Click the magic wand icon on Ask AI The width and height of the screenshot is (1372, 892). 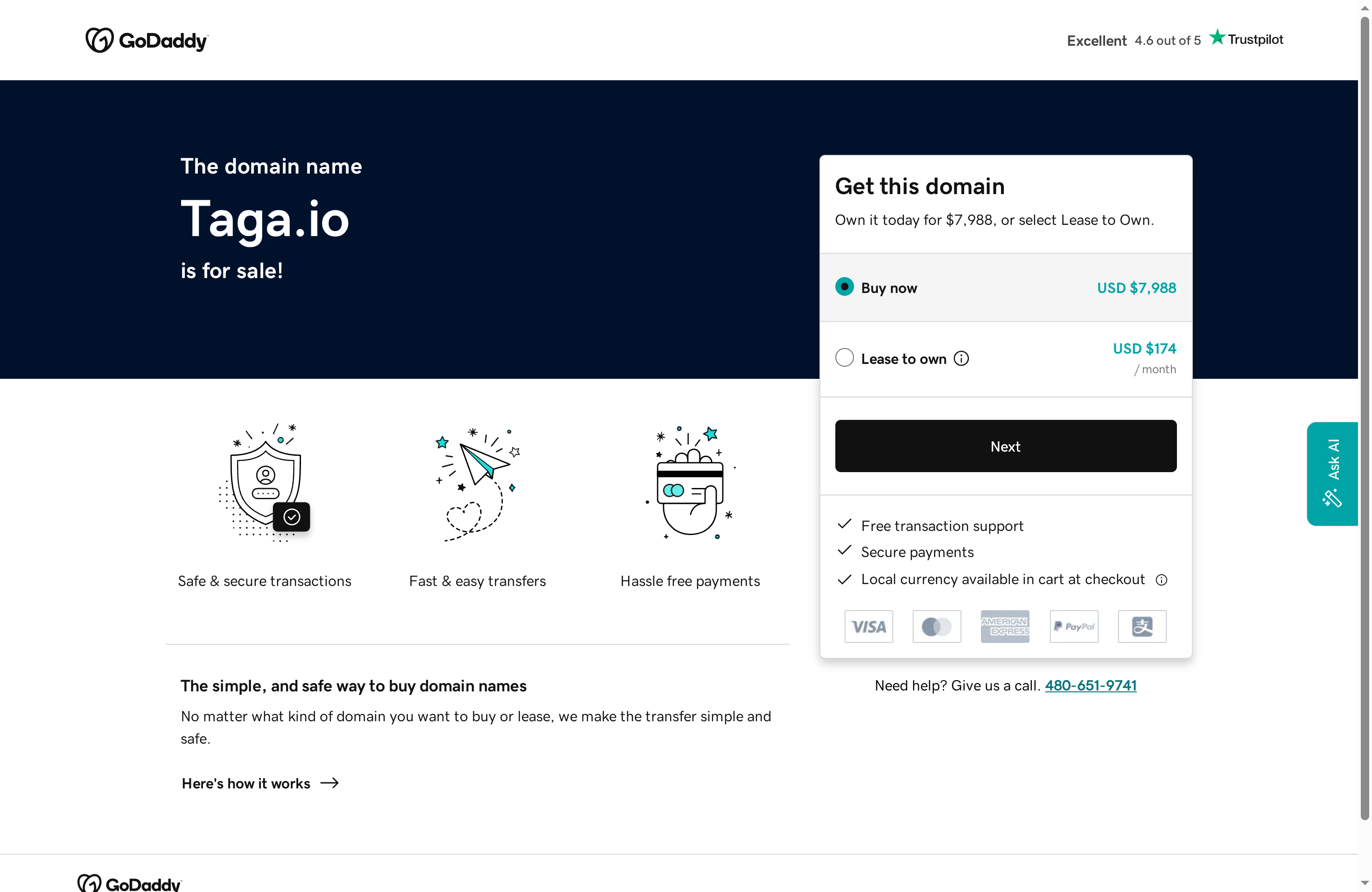click(1332, 498)
